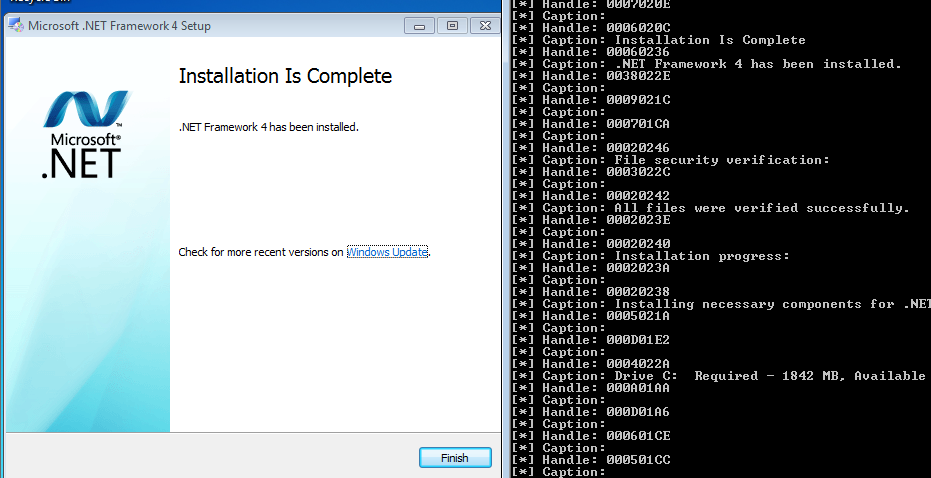This screenshot has height=478, width=931.
Task: Click console line 'Caption: .NET Framework 4 has been installed.'
Action: [x=707, y=64]
